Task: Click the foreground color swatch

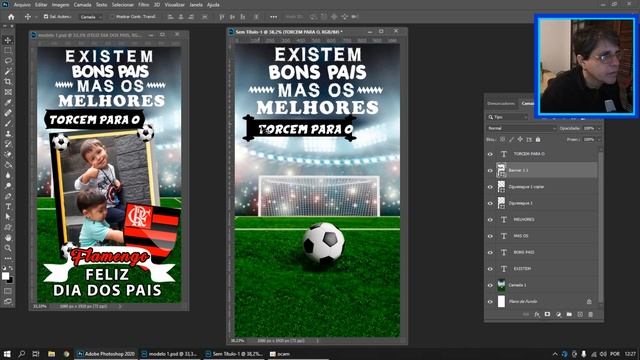Action: click(x=6, y=276)
